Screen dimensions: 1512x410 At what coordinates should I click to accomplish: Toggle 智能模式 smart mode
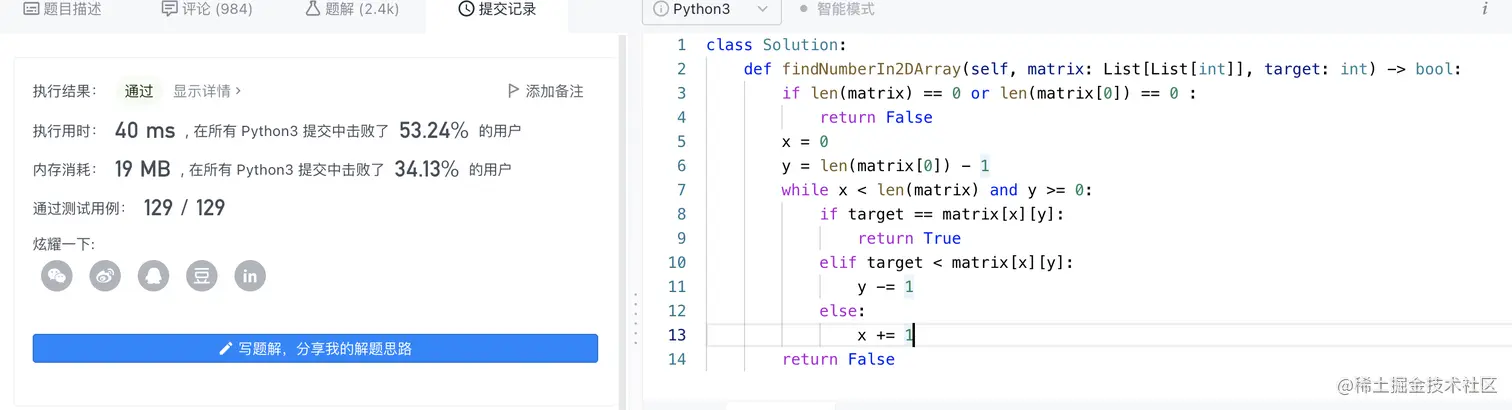837,9
